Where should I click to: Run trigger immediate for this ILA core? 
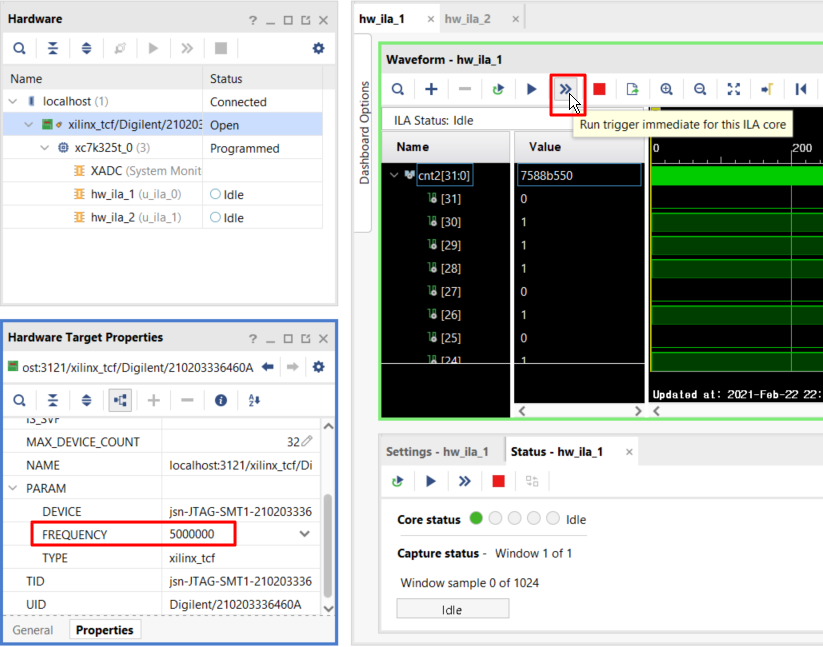point(565,89)
